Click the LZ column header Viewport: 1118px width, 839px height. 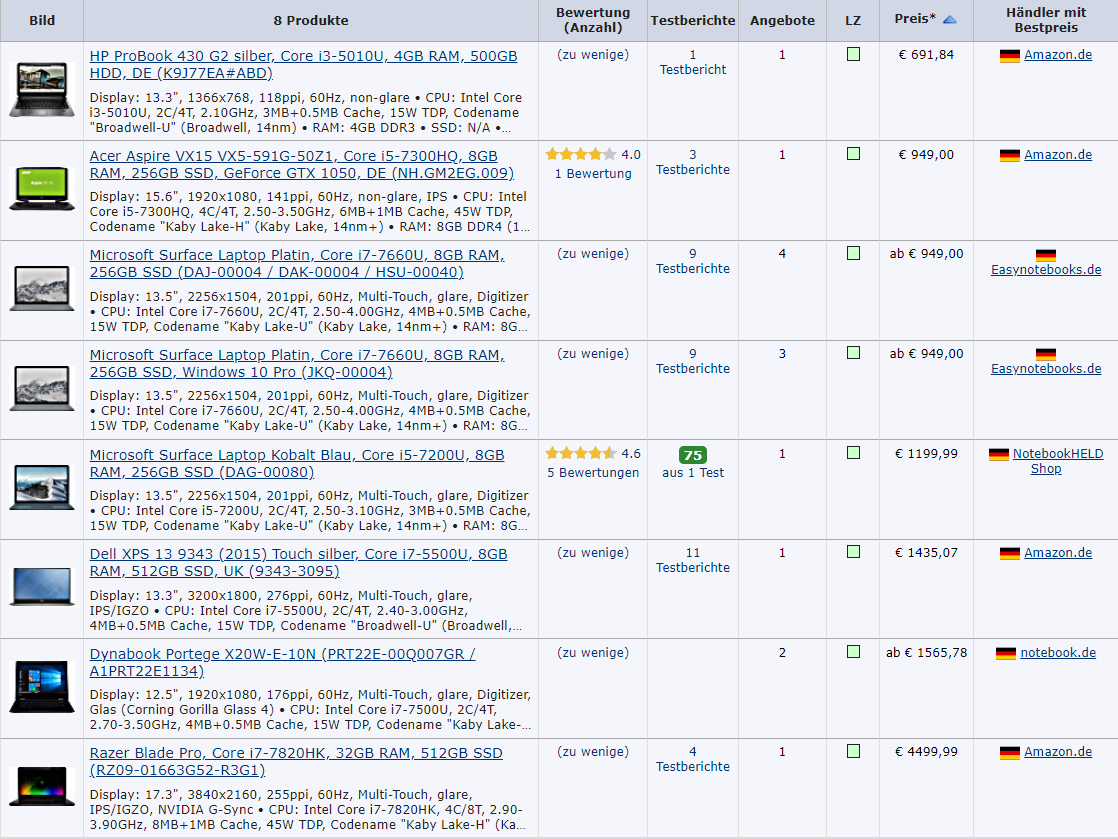[x=853, y=20]
